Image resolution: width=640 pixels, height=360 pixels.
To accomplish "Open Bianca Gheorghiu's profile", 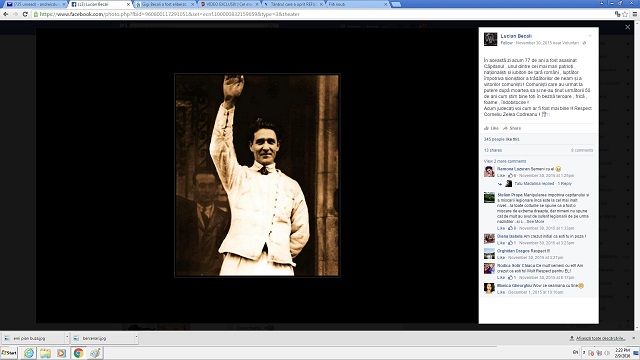I will click(x=514, y=286).
